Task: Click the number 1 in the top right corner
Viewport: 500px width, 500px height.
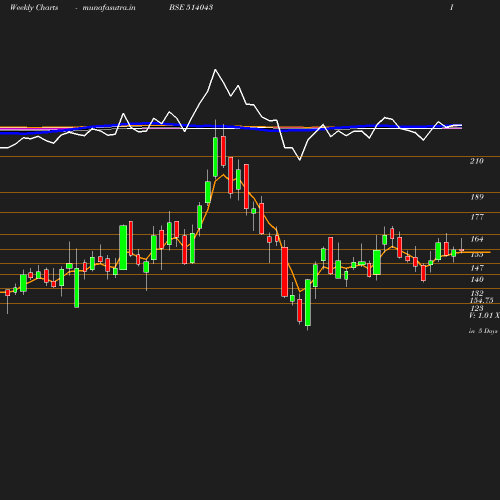Action: click(452, 7)
